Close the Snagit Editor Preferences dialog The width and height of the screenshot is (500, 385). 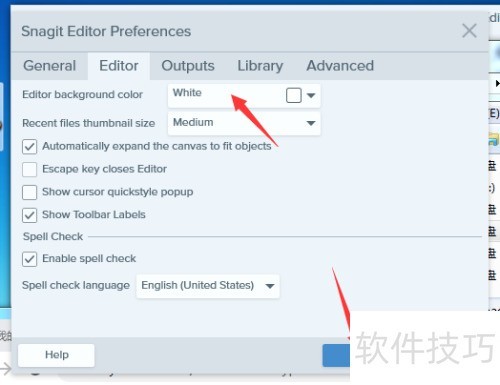tap(469, 31)
